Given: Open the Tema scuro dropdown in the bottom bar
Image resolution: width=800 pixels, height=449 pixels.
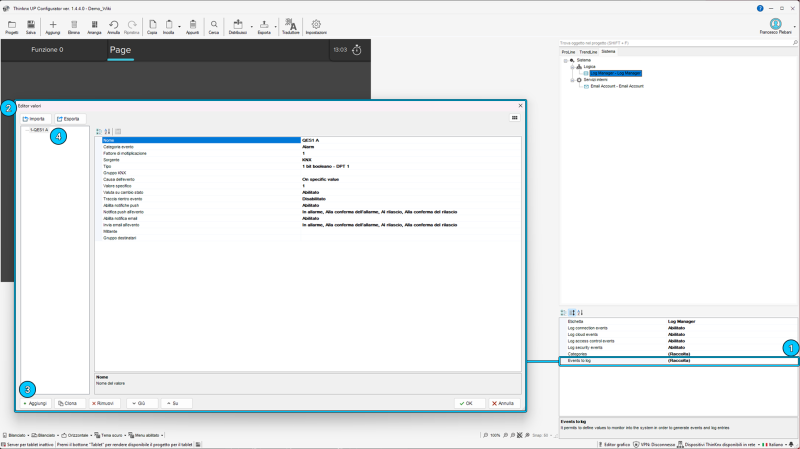Looking at the screenshot, I should click(x=111, y=435).
